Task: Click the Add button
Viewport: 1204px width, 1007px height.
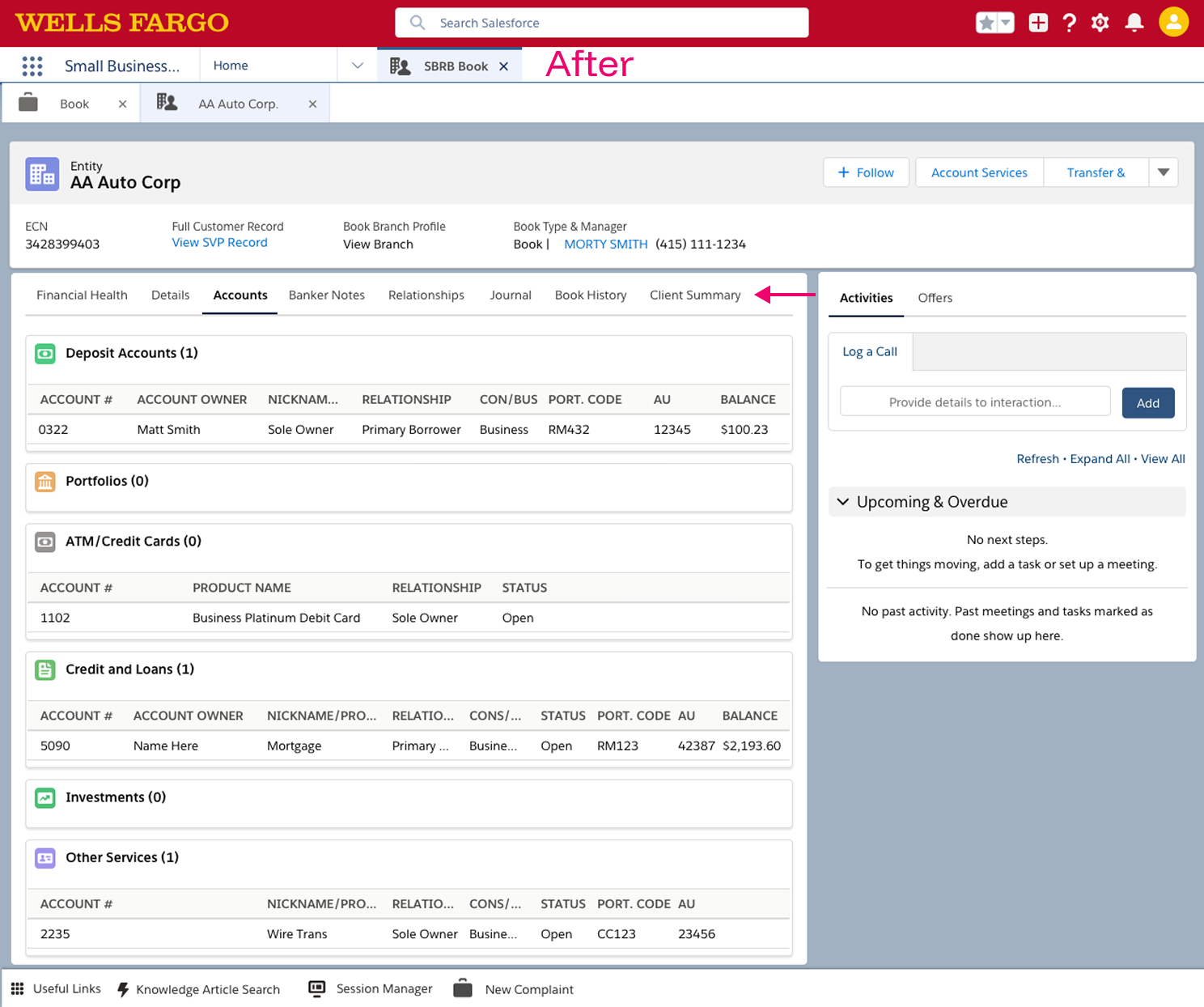Action: click(1147, 402)
